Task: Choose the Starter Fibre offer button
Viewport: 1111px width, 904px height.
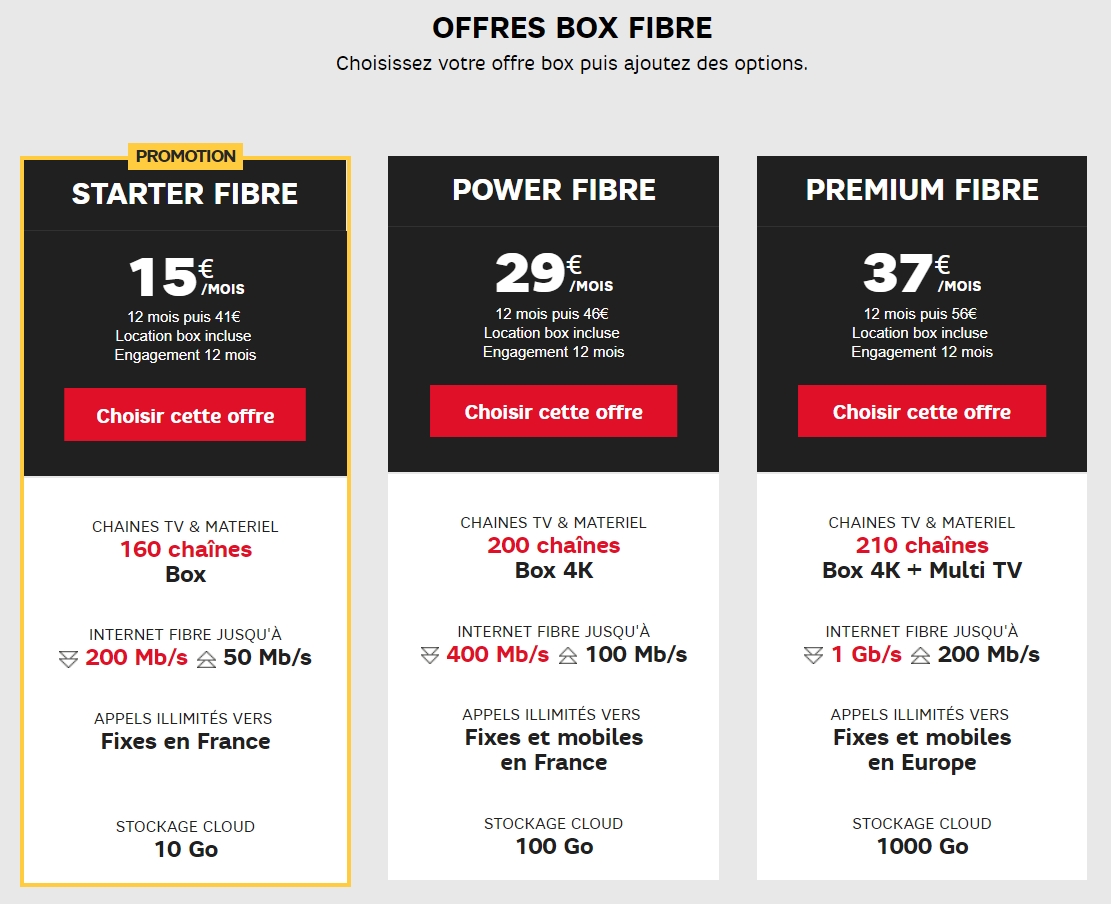Action: [x=185, y=414]
